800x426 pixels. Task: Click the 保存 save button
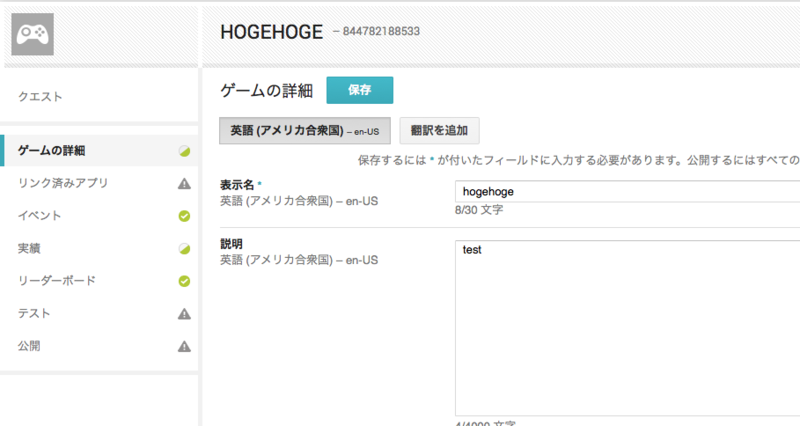coord(360,90)
